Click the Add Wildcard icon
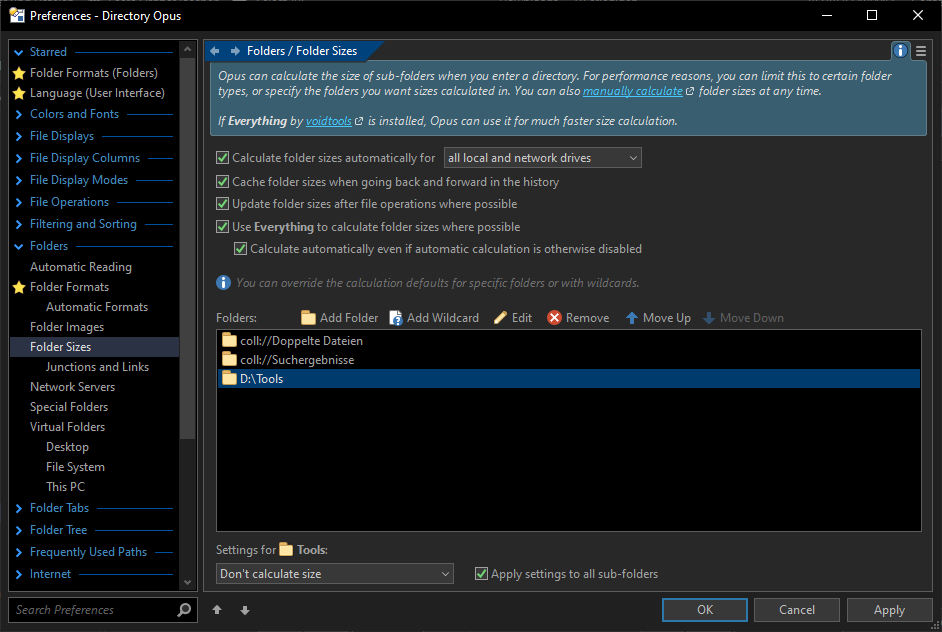The height and width of the screenshot is (632, 942). (x=396, y=318)
